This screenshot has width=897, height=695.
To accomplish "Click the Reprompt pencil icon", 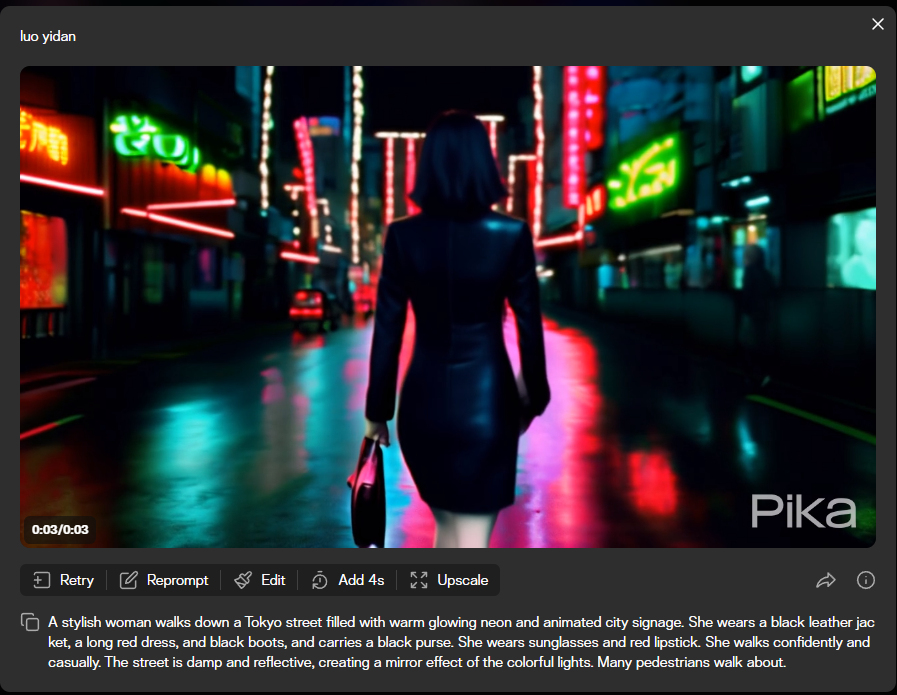I will click(x=128, y=580).
